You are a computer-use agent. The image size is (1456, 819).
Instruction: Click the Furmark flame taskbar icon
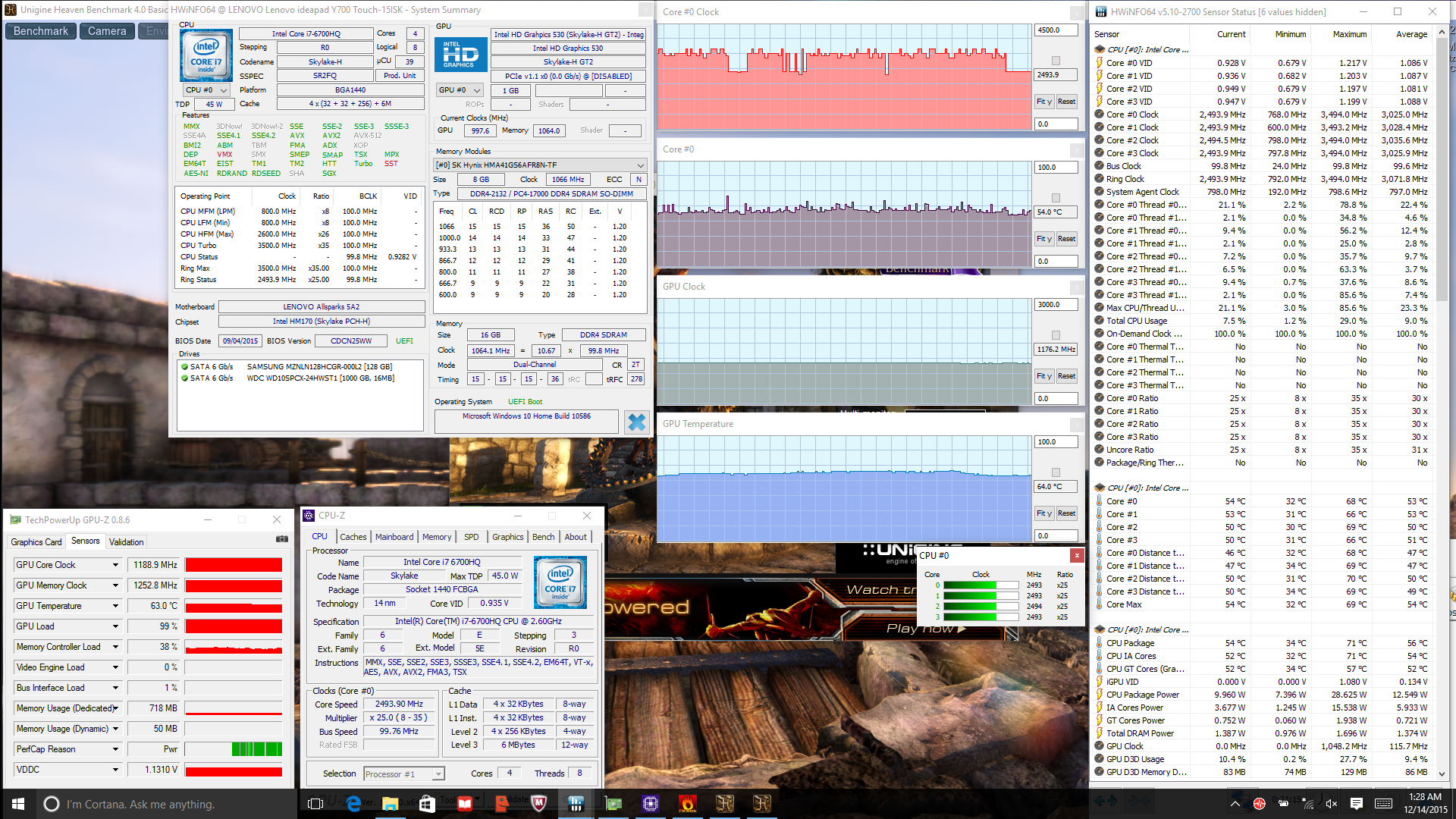(687, 803)
